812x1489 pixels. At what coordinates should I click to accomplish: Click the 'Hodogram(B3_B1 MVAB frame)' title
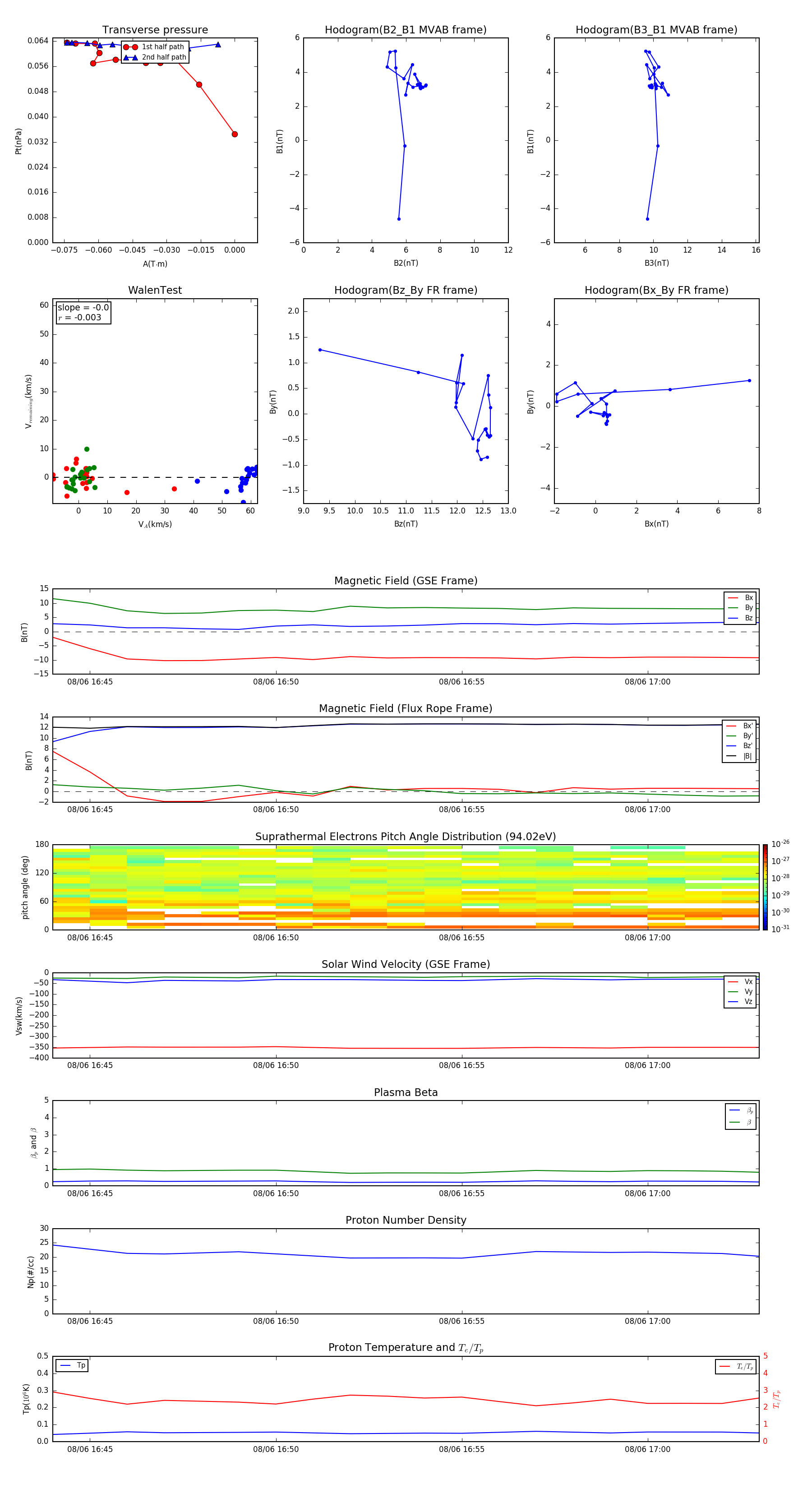tap(656, 30)
